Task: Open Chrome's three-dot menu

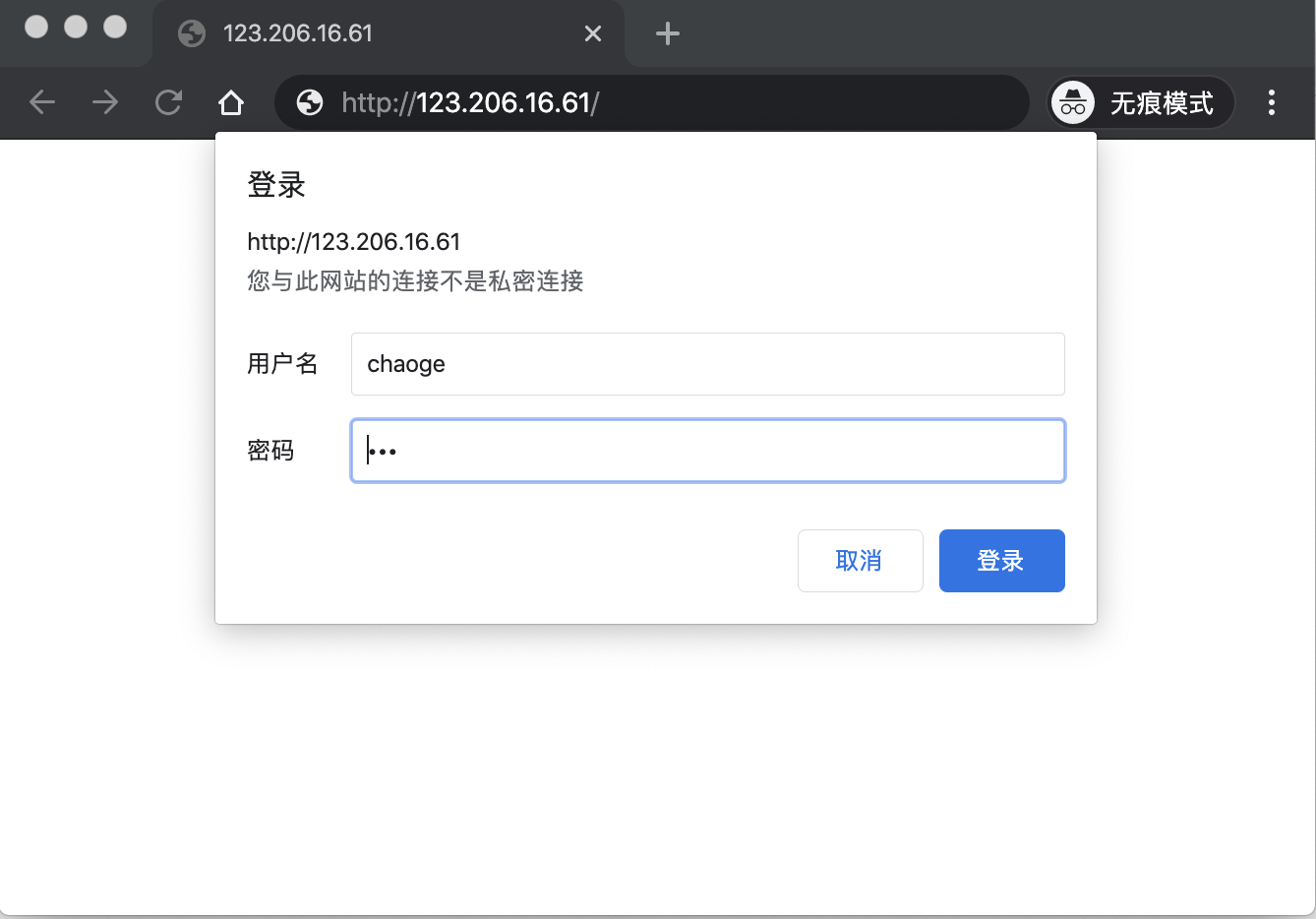Action: click(1272, 102)
